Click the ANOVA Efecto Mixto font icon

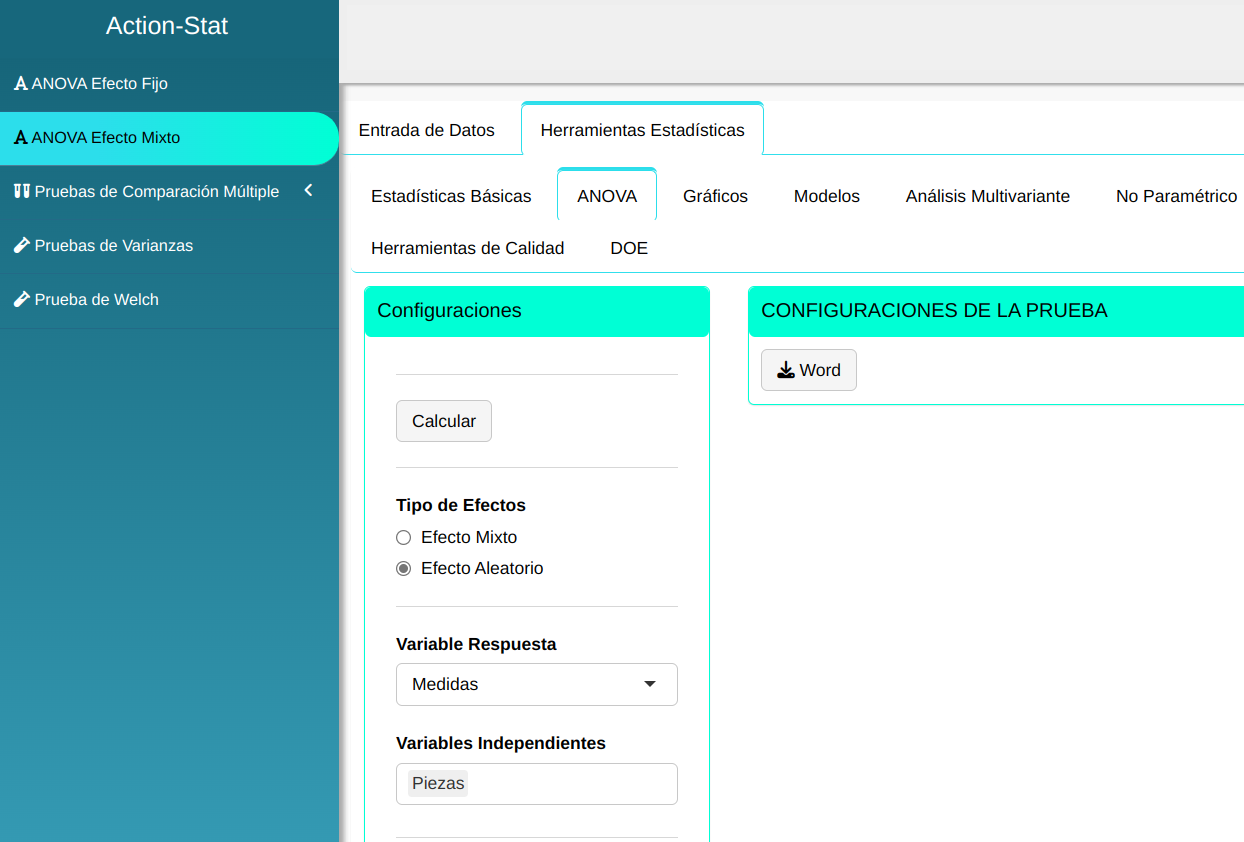20,138
